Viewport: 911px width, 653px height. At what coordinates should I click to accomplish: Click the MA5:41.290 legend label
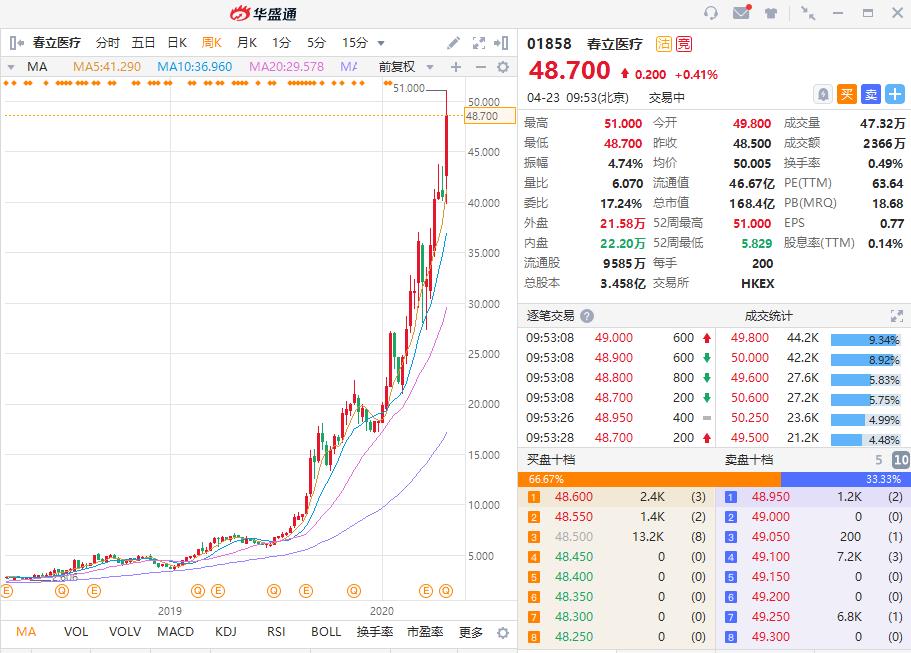click(x=107, y=67)
